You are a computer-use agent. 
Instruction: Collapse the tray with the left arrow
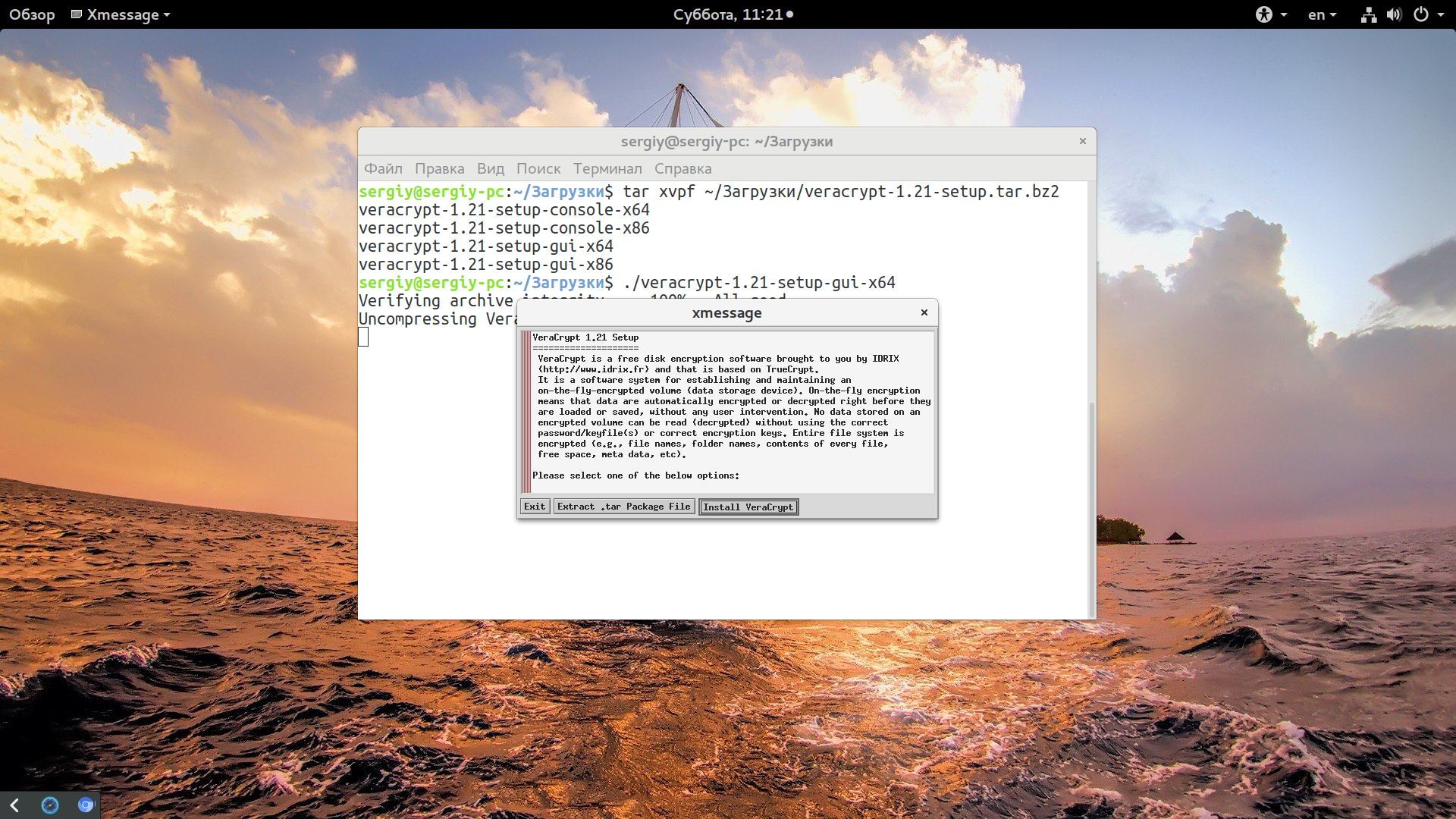pyautogui.click(x=14, y=805)
